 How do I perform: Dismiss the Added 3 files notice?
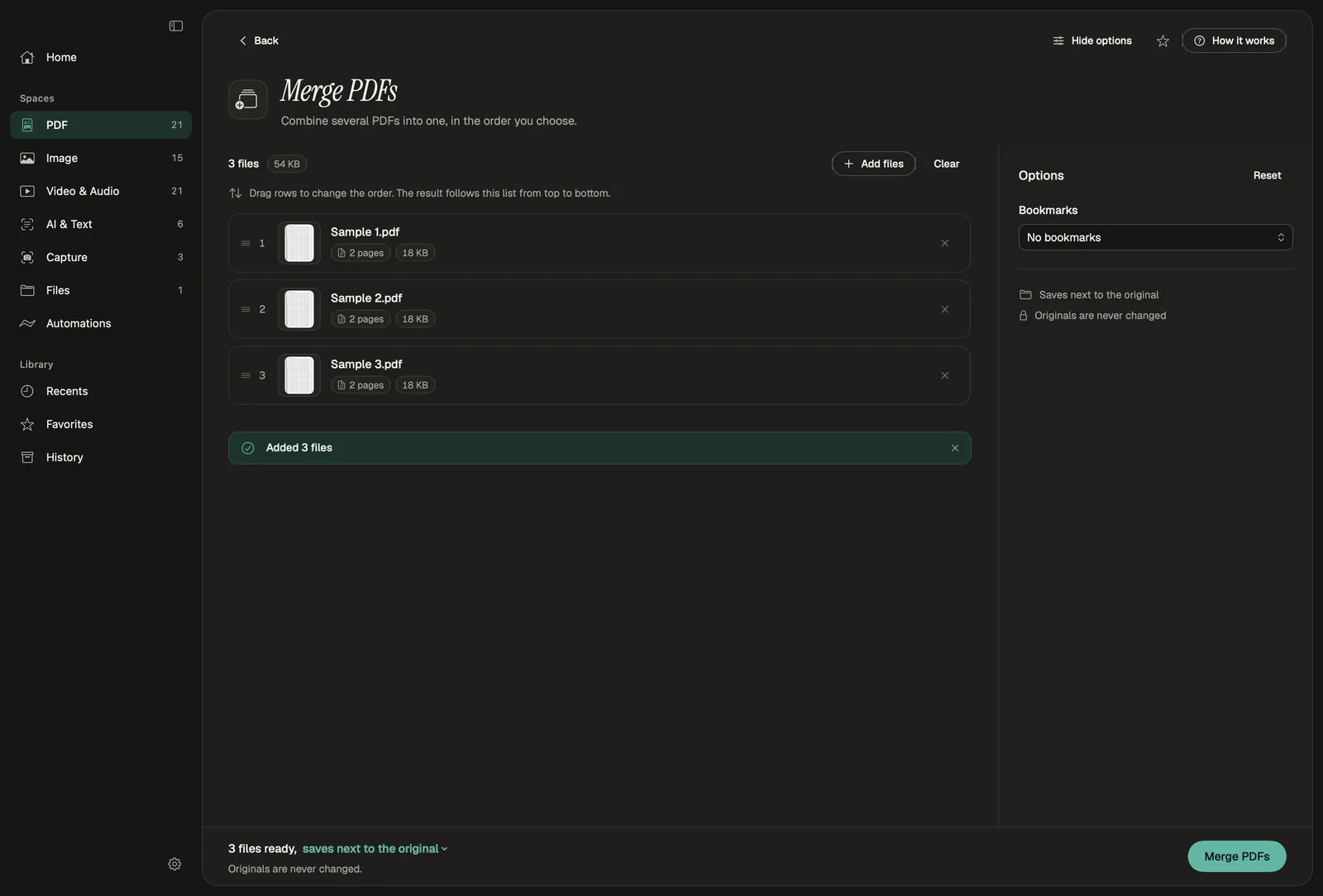(x=955, y=448)
